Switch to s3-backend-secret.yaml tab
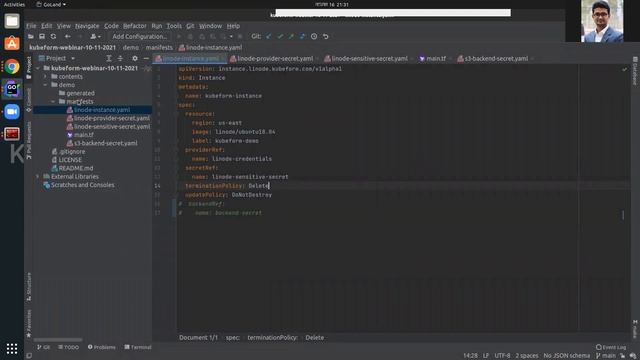This screenshot has height=360, width=640. pos(496,59)
